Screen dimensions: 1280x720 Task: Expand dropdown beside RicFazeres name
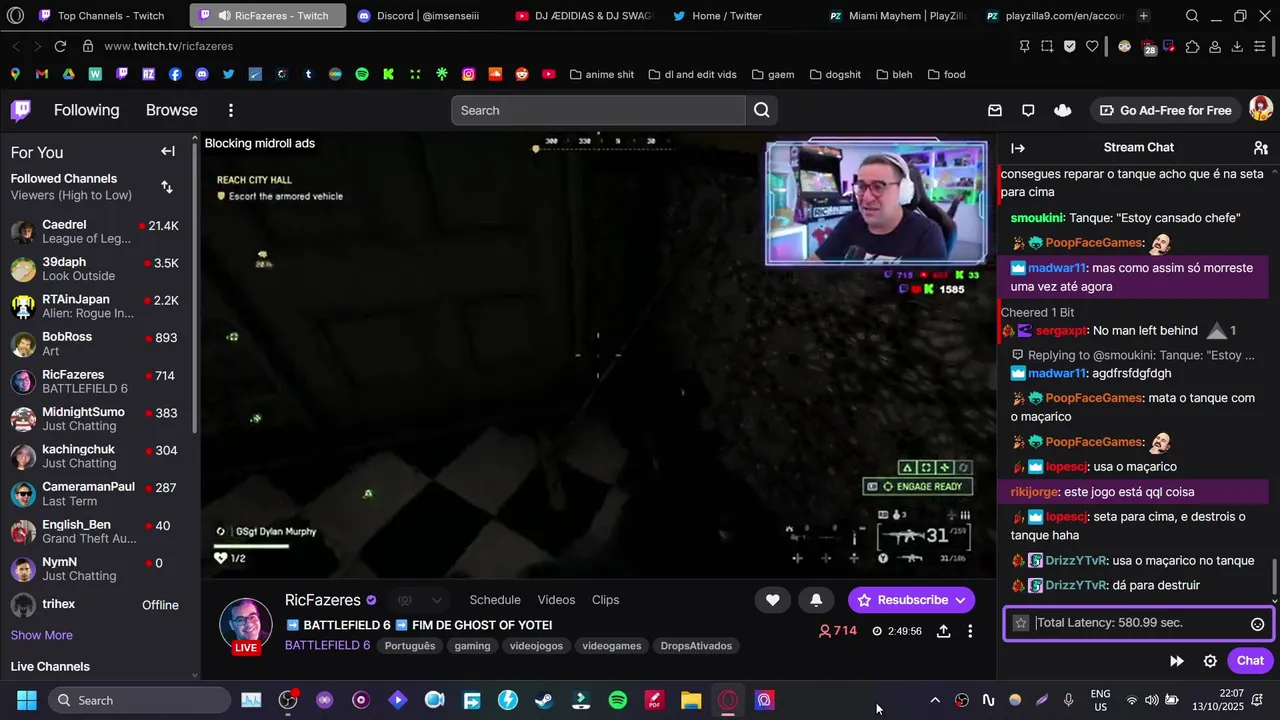pyautogui.click(x=437, y=600)
